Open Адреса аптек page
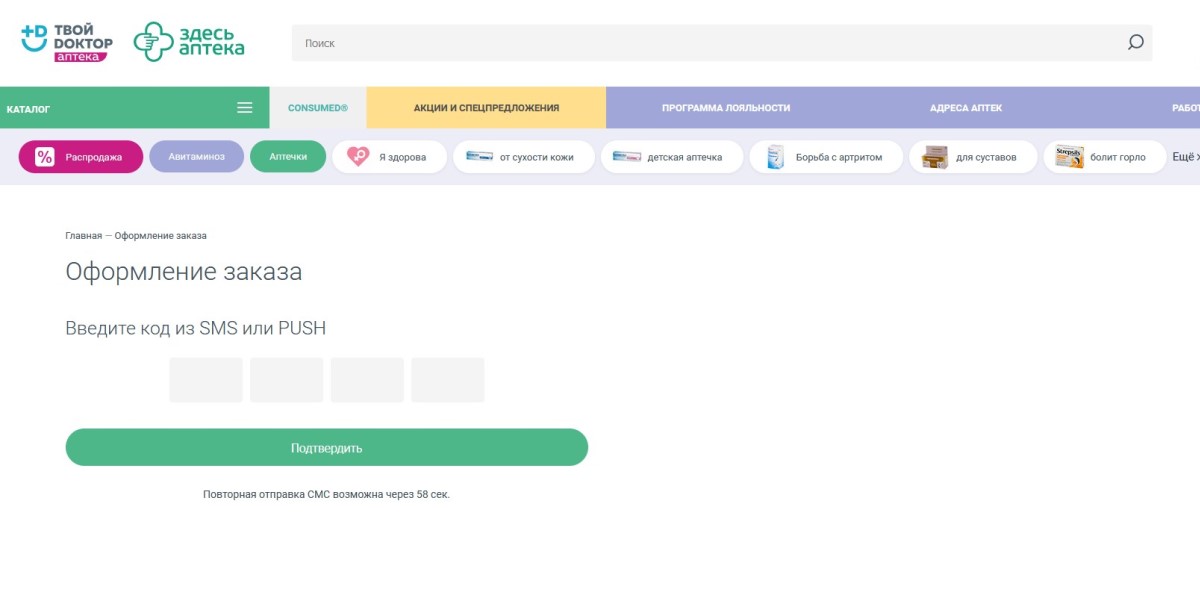 [x=965, y=108]
